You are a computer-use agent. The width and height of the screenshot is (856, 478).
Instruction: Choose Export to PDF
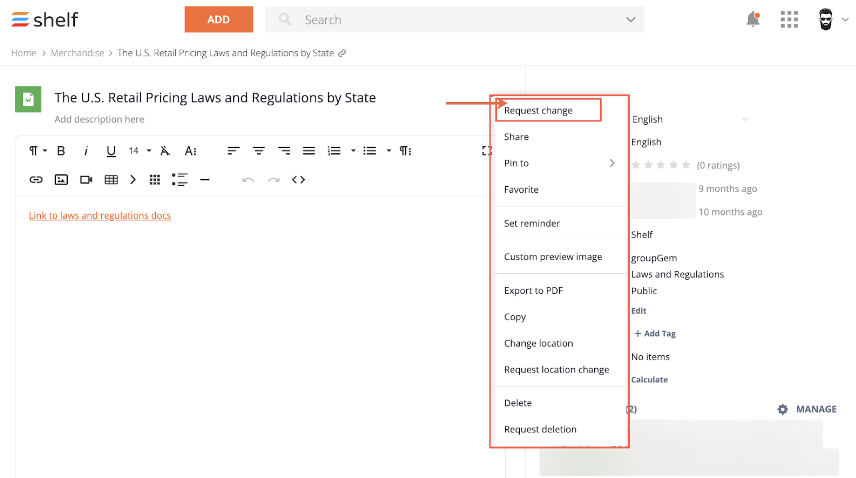pyautogui.click(x=533, y=290)
